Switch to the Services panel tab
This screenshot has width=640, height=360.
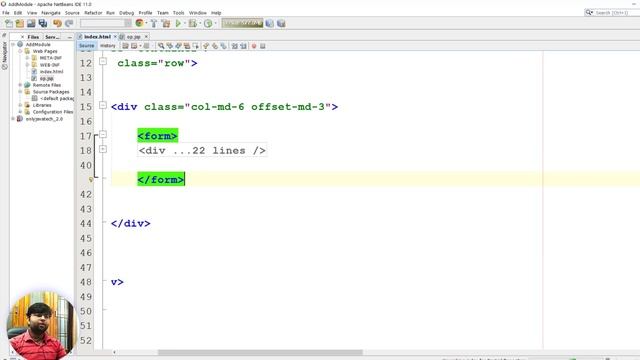point(52,37)
